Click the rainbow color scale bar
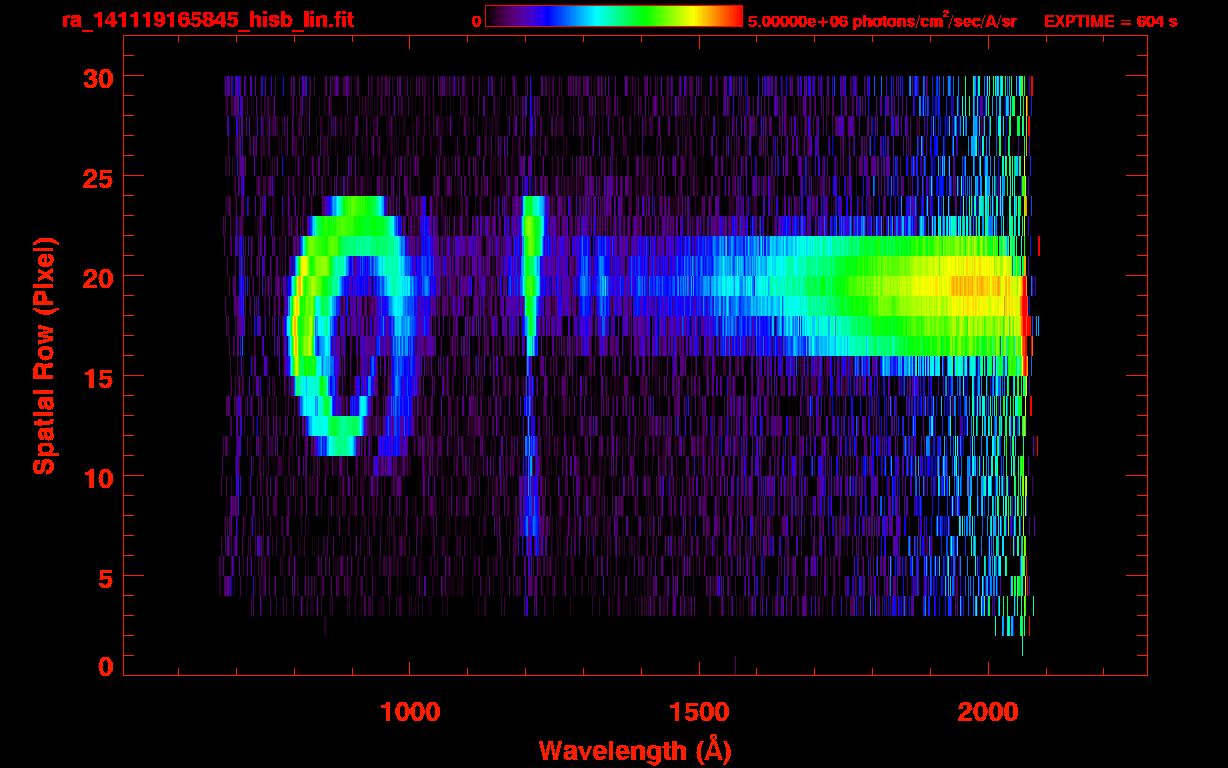 614,16
